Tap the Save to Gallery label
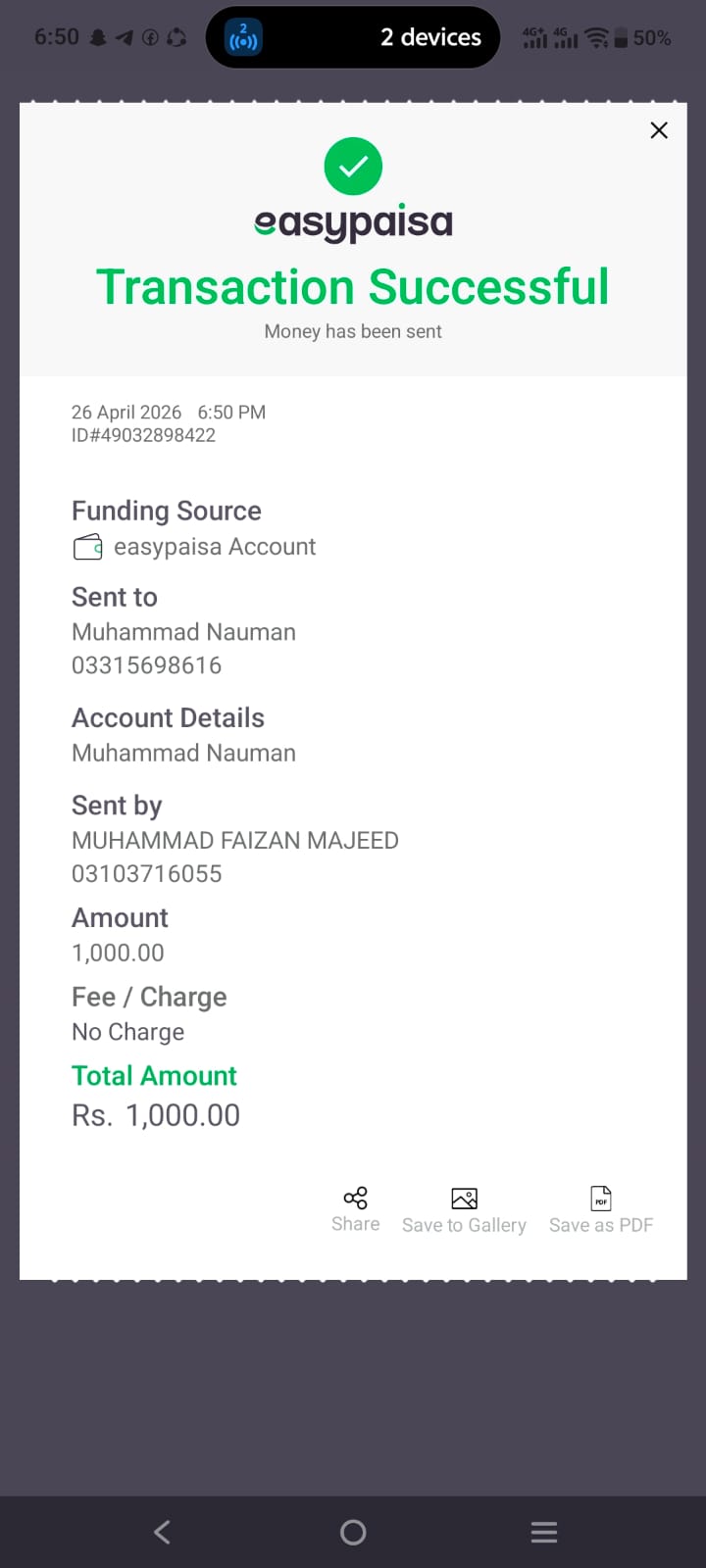This screenshot has height=1568, width=706. 464,1225
